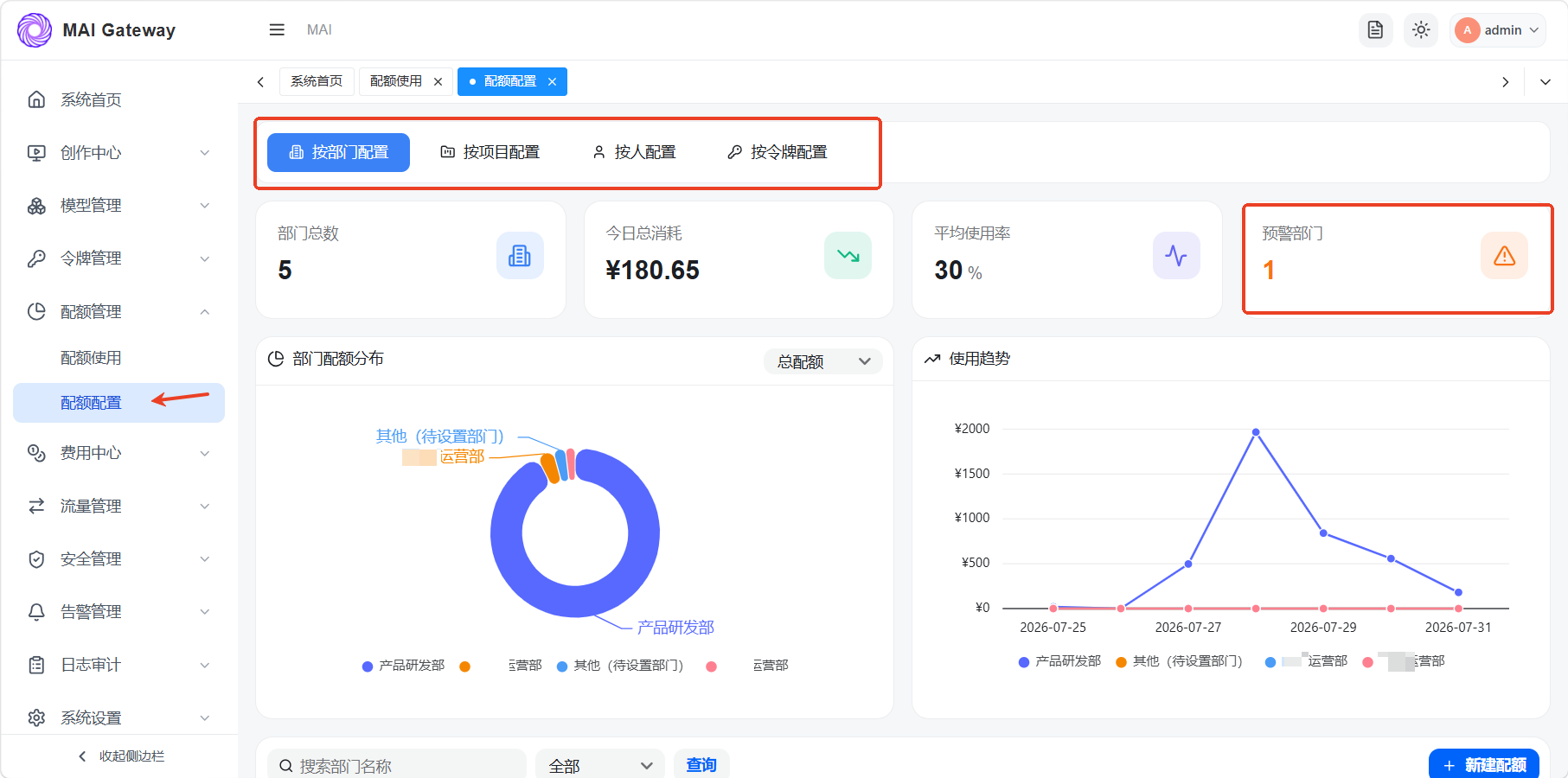Toggle the hamburger menu icon in header

(277, 30)
